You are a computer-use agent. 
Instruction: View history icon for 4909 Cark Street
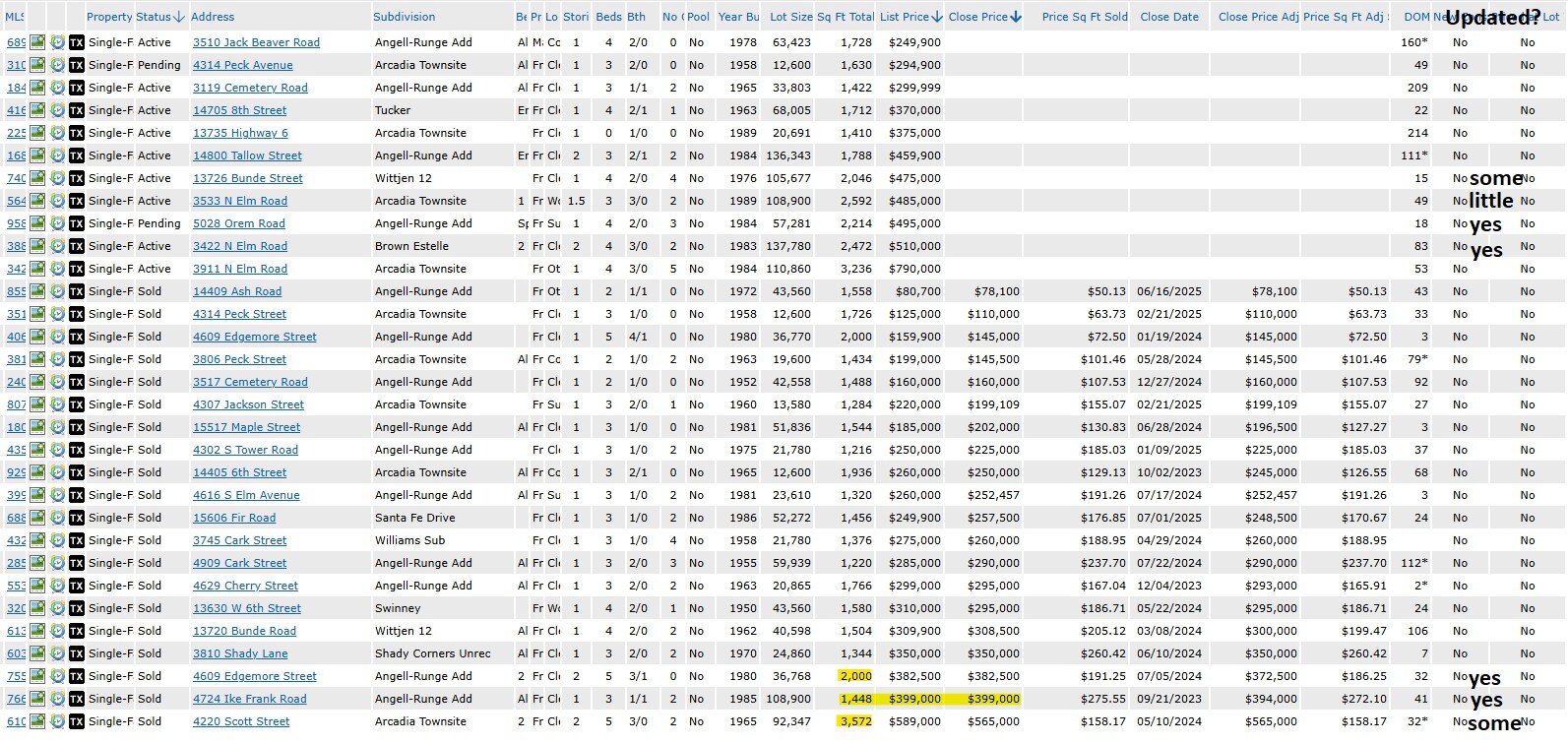click(x=57, y=563)
